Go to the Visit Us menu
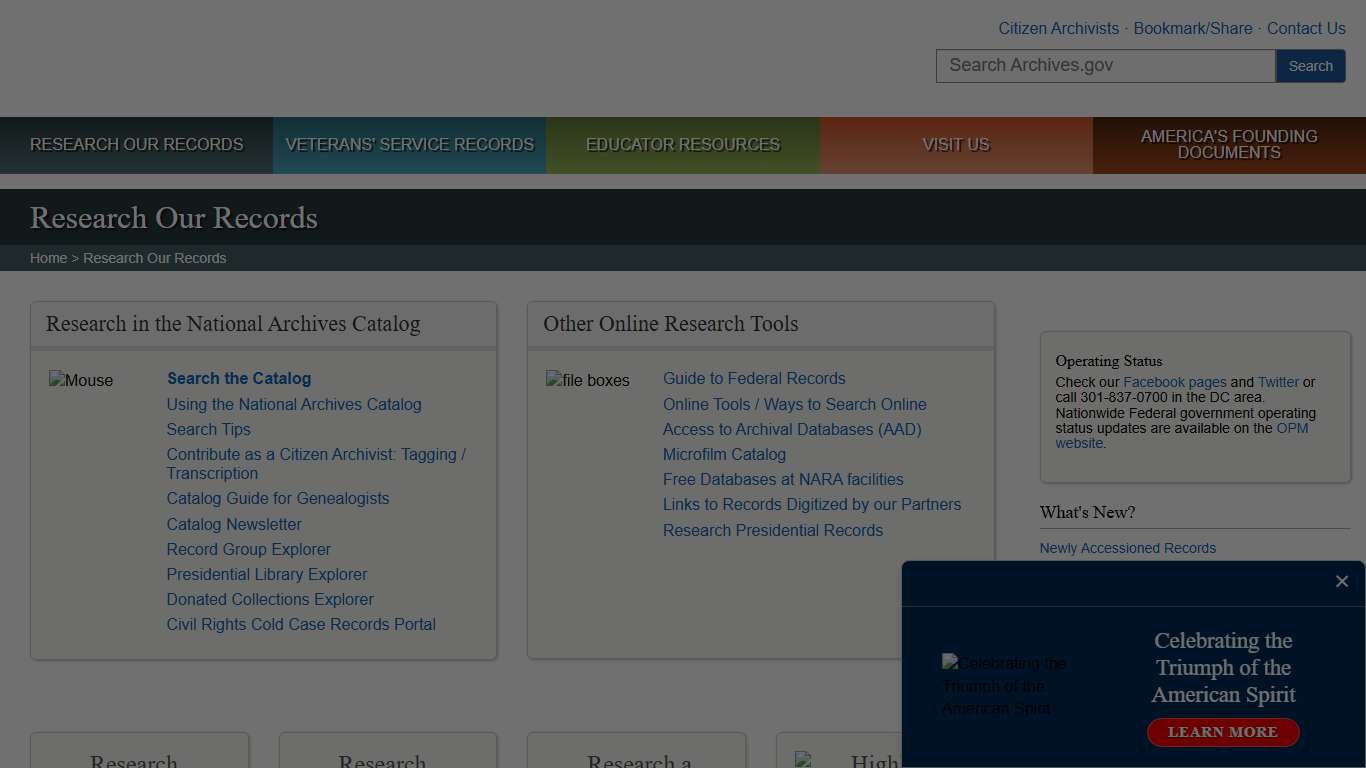The image size is (1366, 768). pos(956,145)
